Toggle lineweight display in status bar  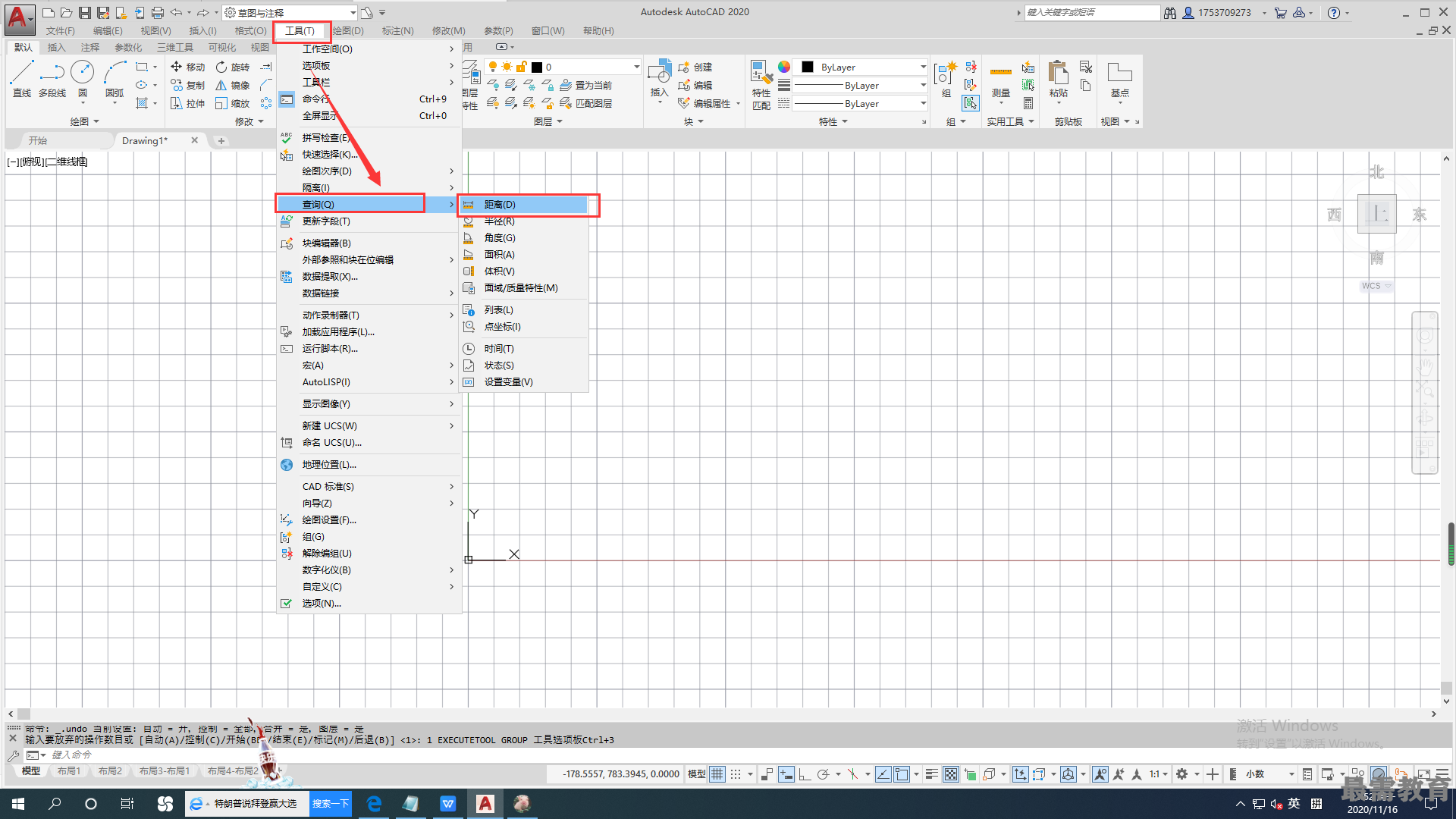pos(932,773)
